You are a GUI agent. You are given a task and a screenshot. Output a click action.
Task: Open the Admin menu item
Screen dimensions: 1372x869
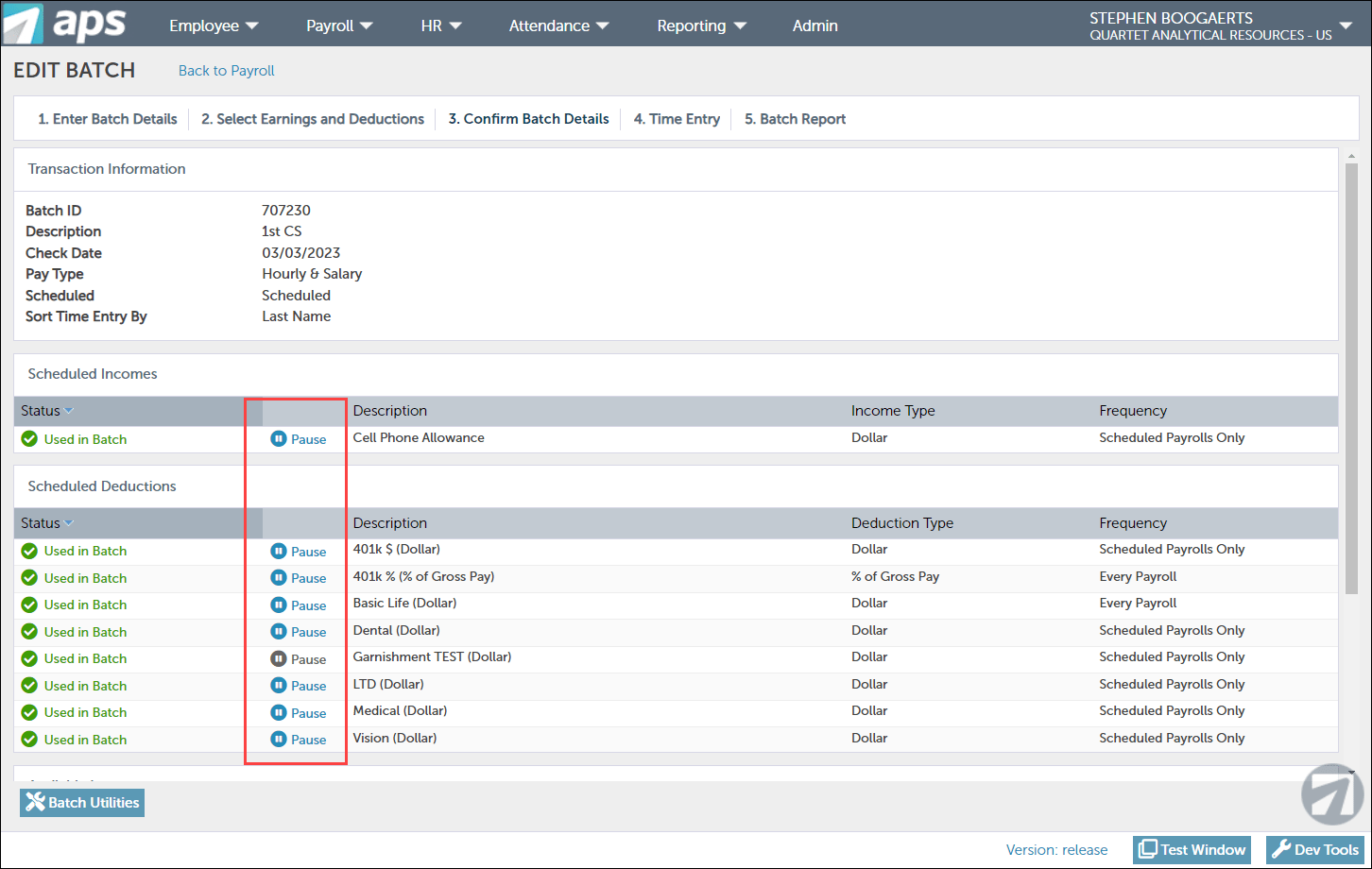point(815,26)
